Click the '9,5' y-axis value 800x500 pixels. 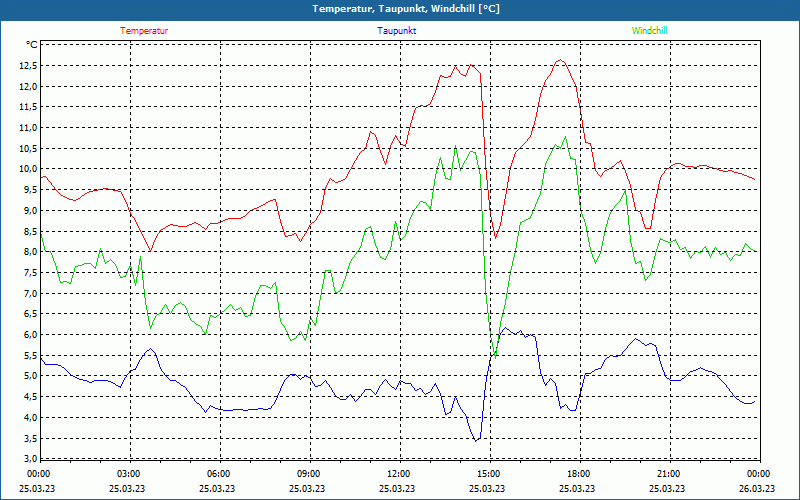[x=30, y=190]
